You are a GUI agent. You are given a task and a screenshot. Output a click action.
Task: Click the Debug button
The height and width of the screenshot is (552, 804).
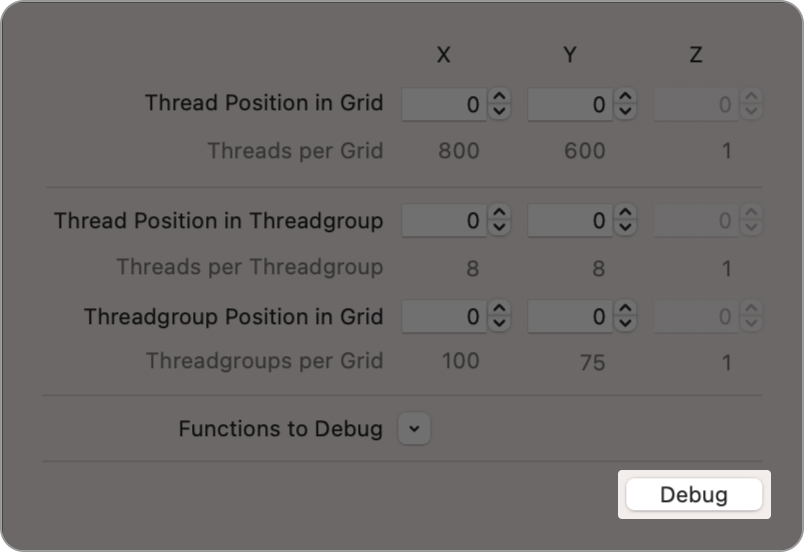694,495
